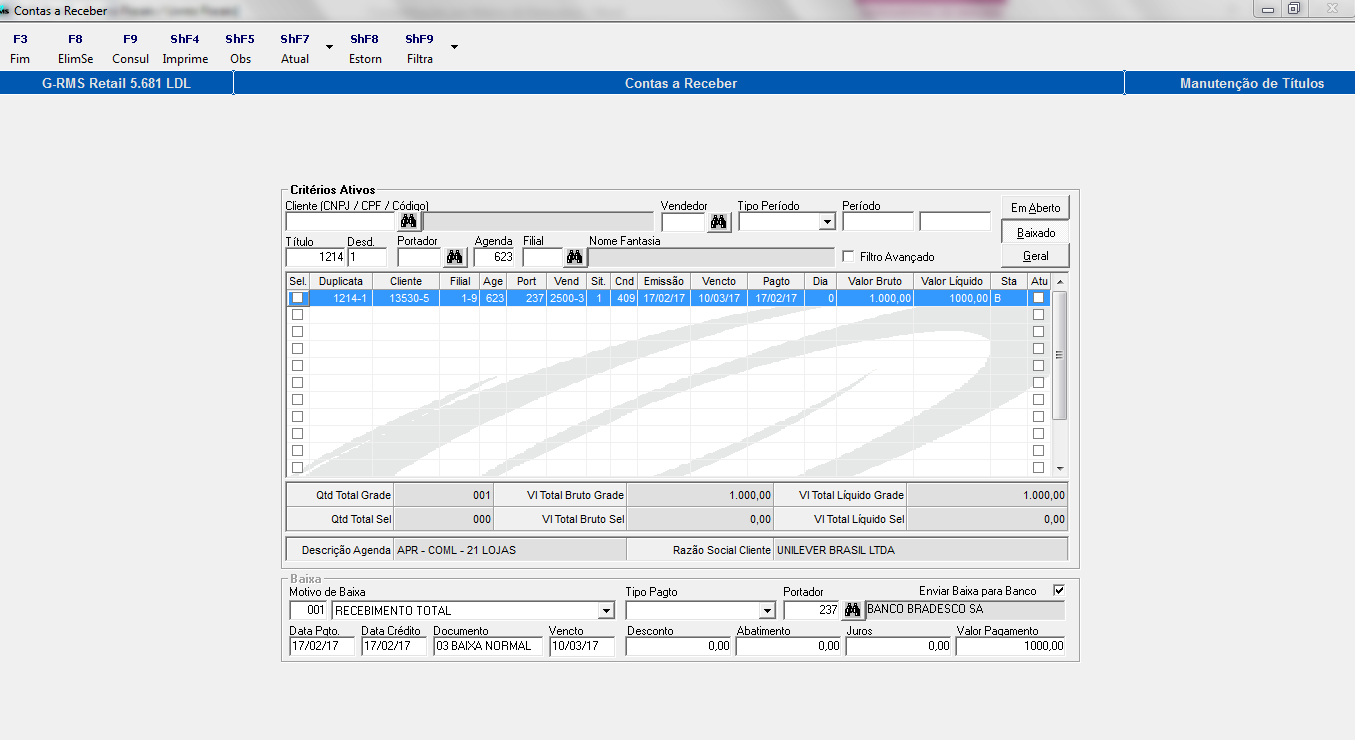
Task: Uncheck Enviar Baixa para Banco
Action: tap(1059, 590)
